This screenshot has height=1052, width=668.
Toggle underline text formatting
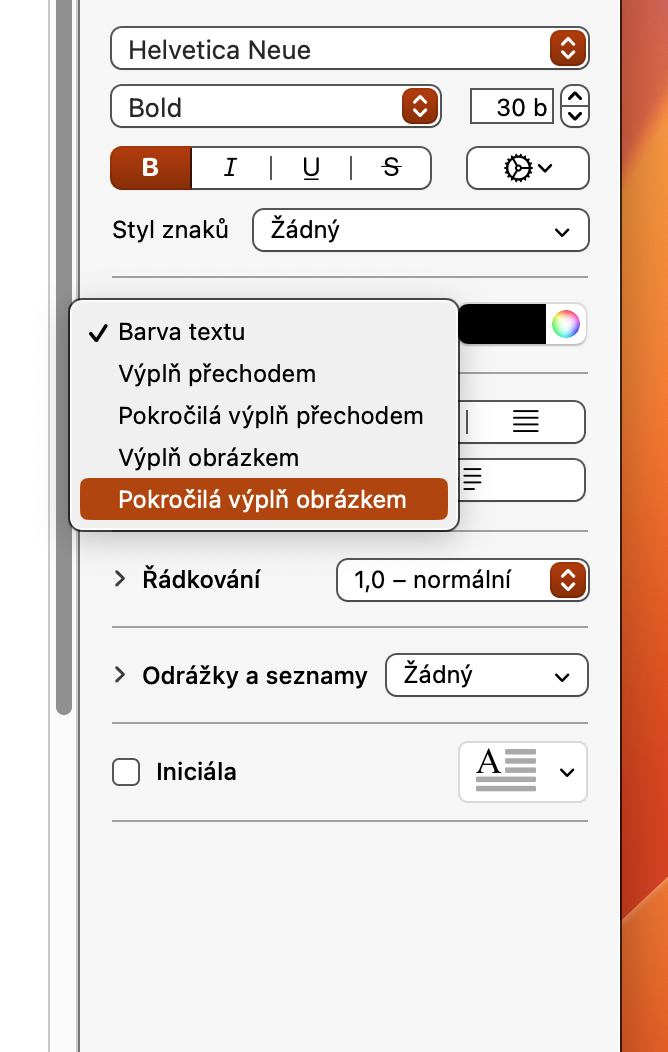pos(311,168)
